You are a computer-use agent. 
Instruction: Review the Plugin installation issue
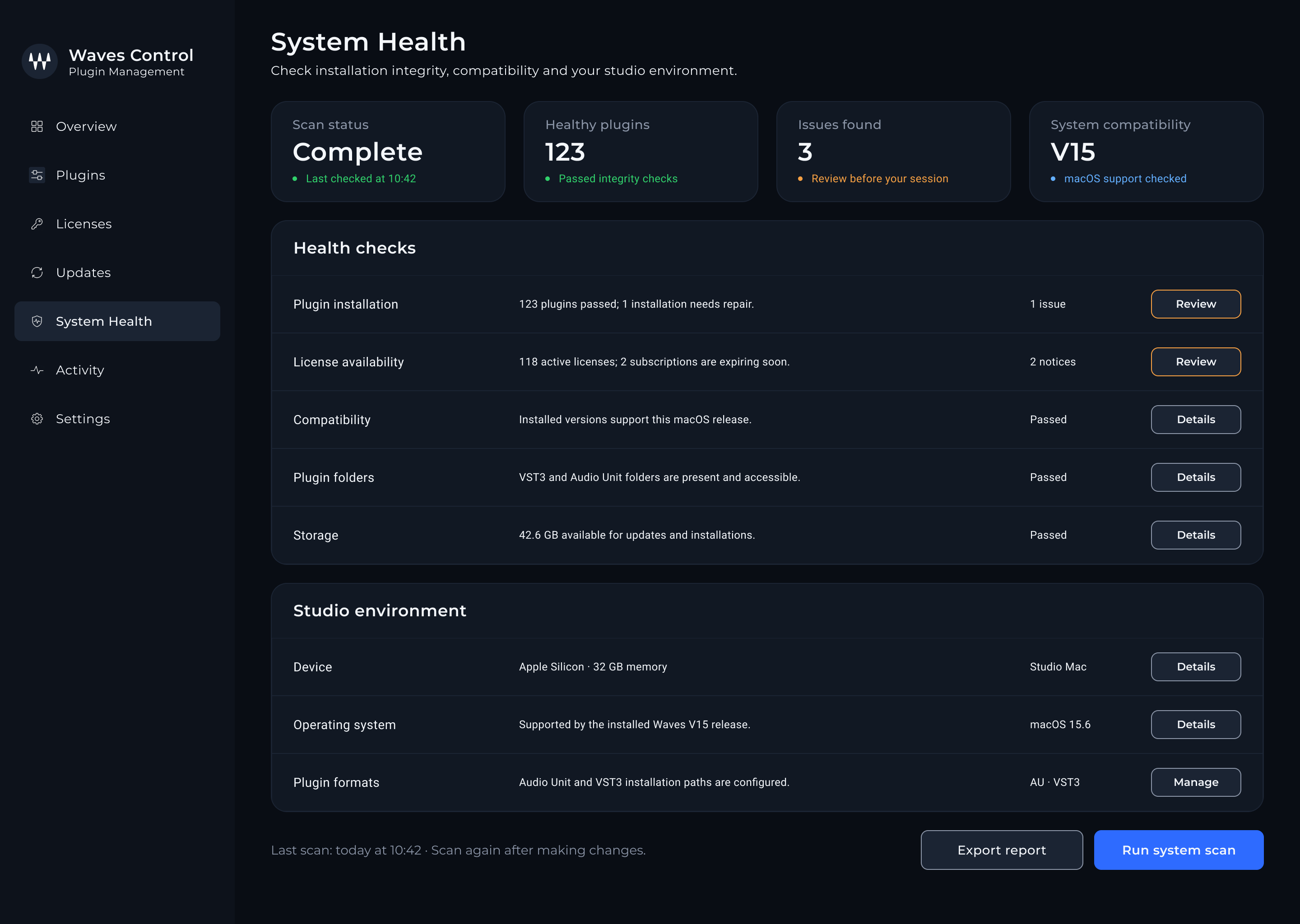pos(1196,305)
